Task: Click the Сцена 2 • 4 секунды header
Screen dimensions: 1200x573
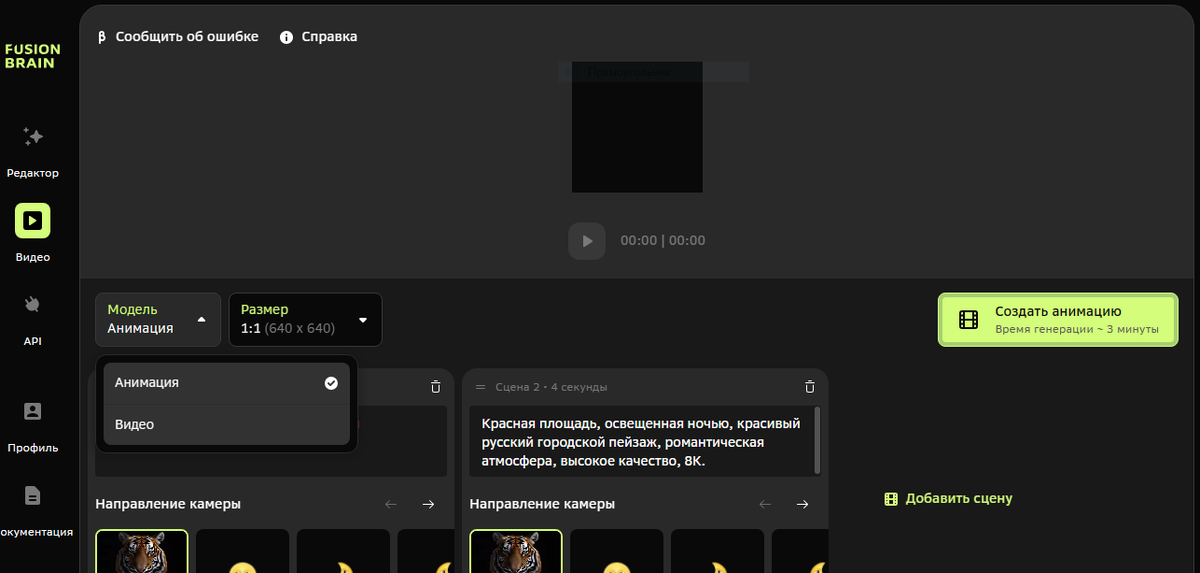Action: (x=551, y=387)
